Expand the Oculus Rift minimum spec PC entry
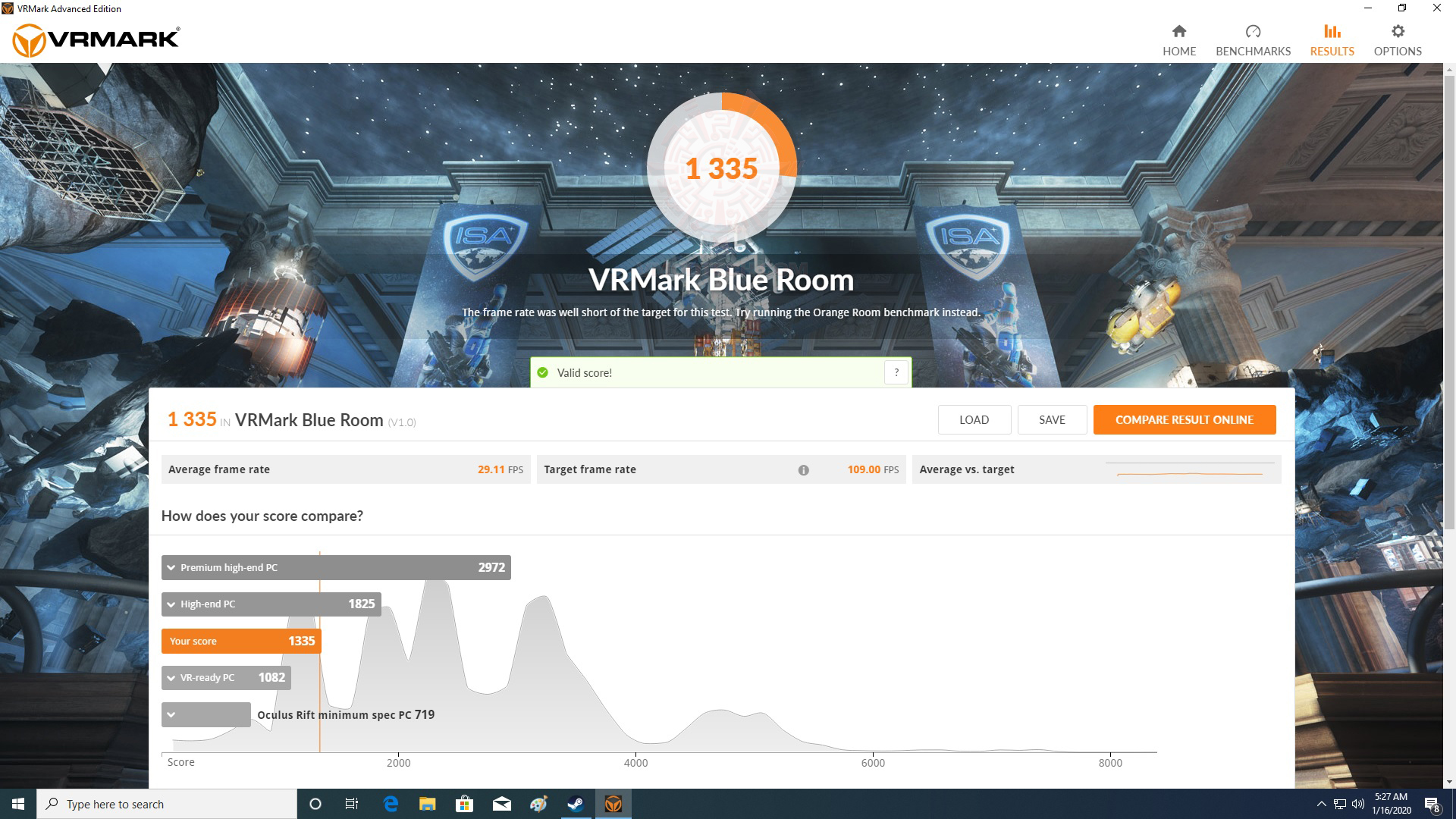The width and height of the screenshot is (1456, 819). tap(171, 714)
